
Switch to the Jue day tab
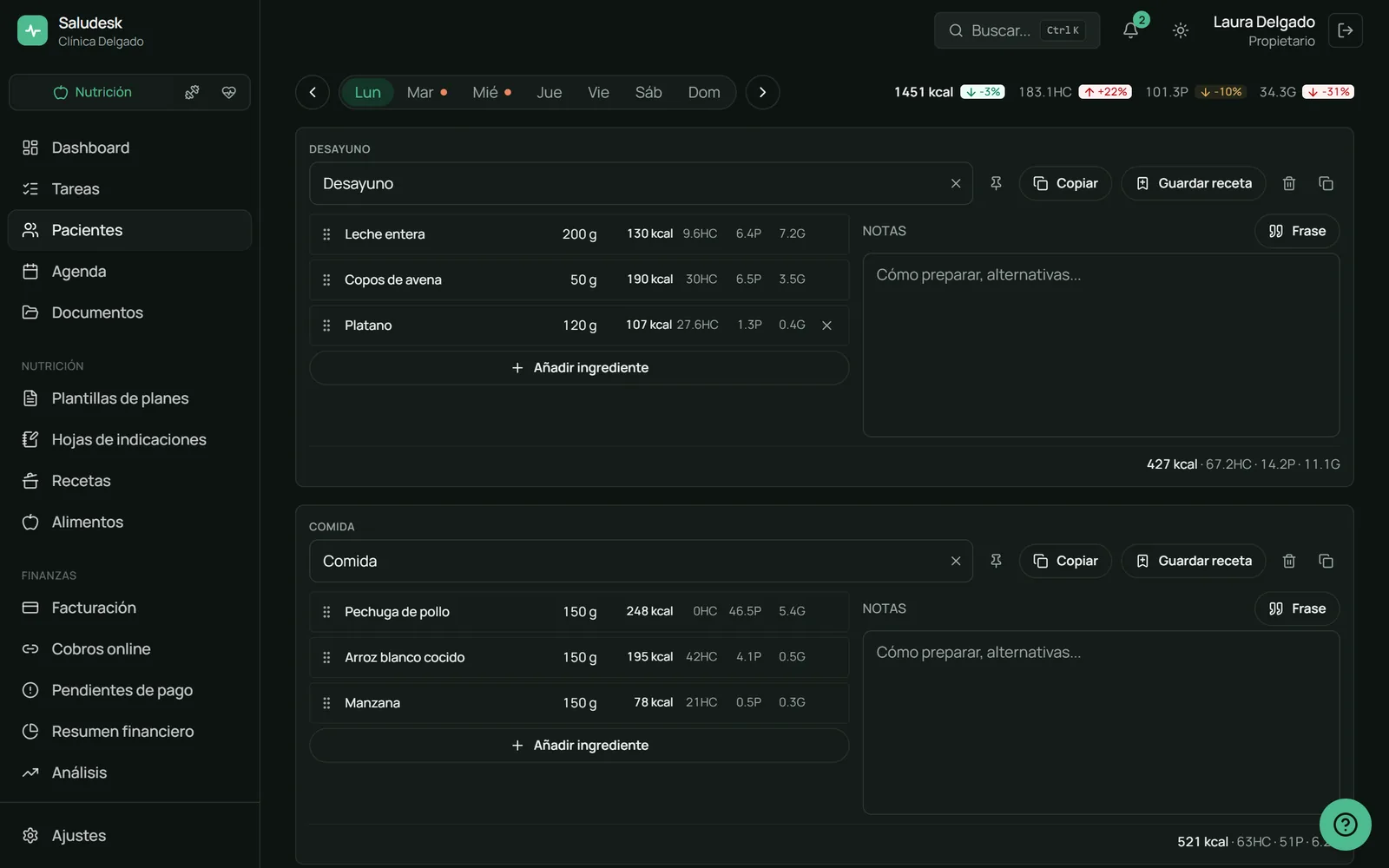549,92
